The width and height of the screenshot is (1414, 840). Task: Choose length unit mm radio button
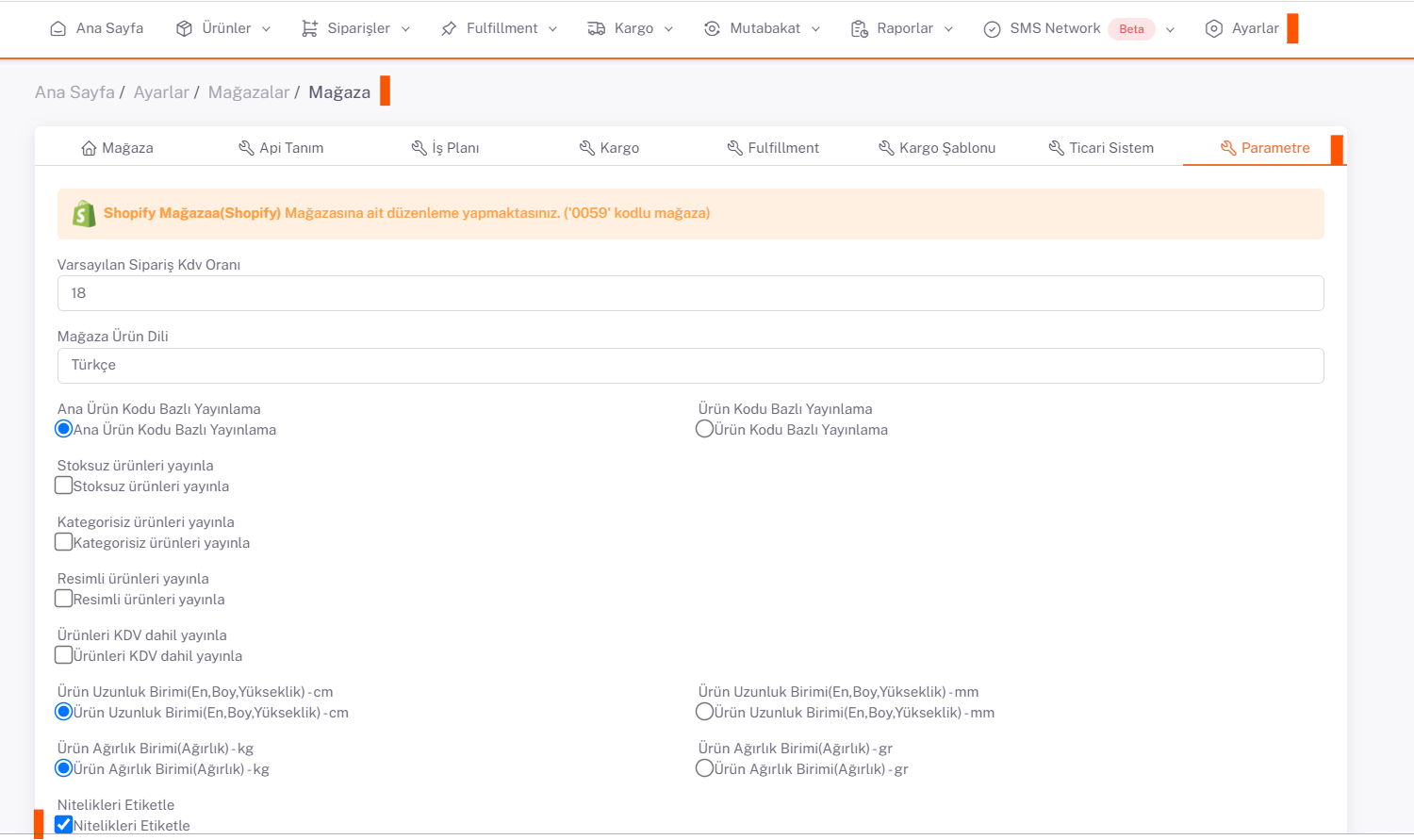704,712
